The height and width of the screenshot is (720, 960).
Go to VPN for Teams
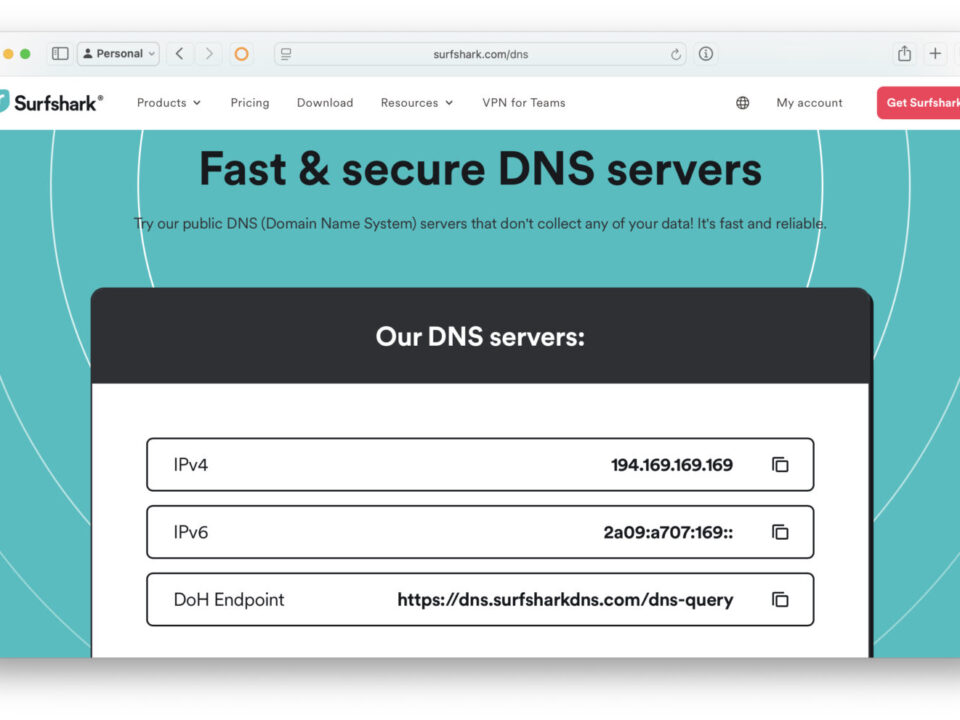pyautogui.click(x=523, y=103)
